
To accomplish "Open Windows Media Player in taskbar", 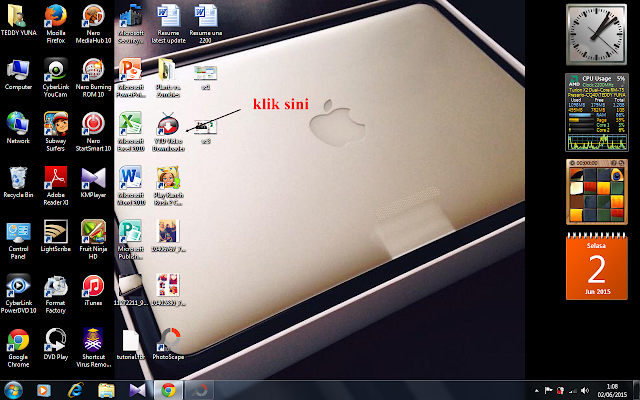I will pos(43,391).
